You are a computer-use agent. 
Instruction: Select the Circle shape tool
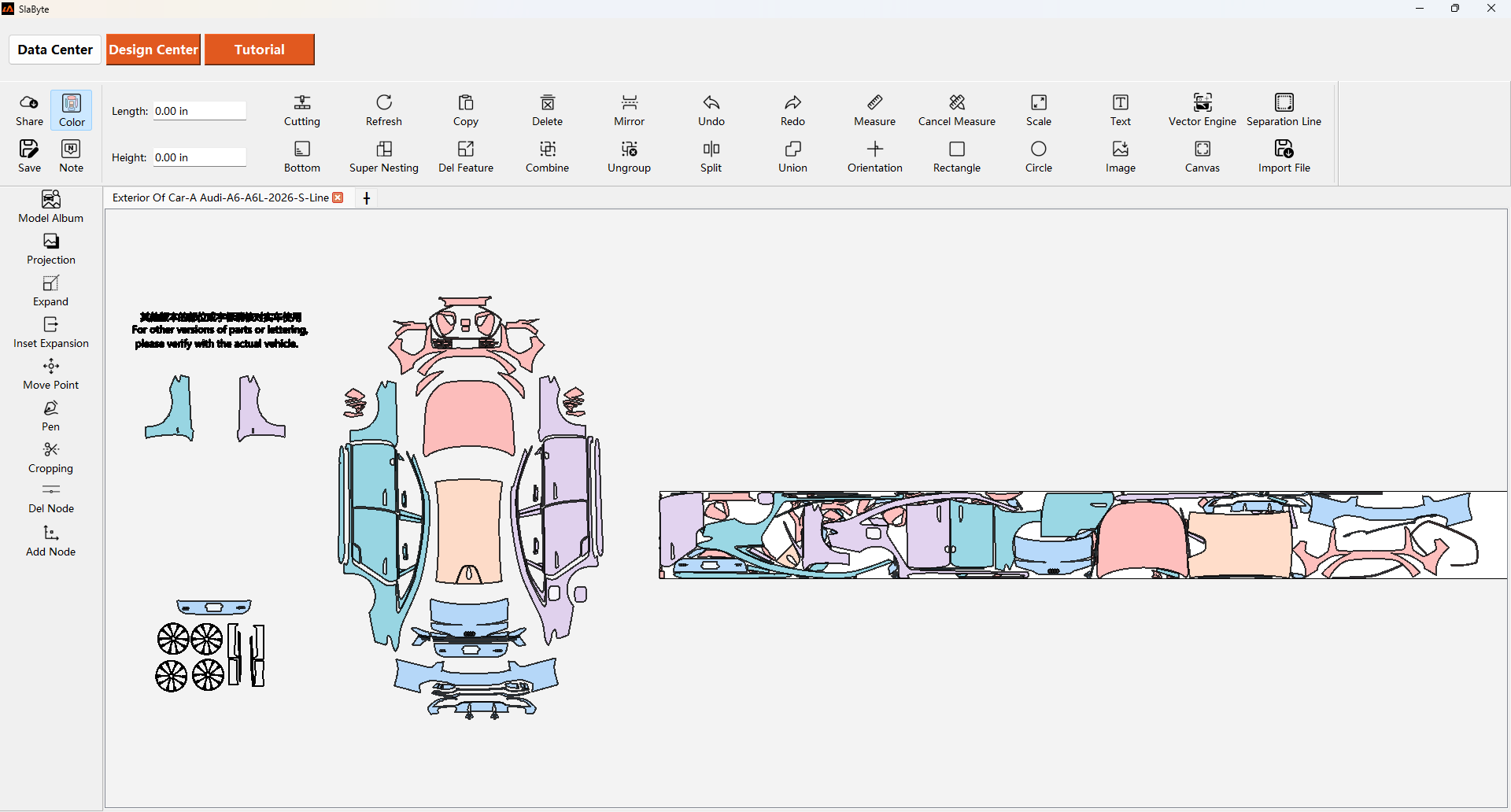(x=1039, y=157)
